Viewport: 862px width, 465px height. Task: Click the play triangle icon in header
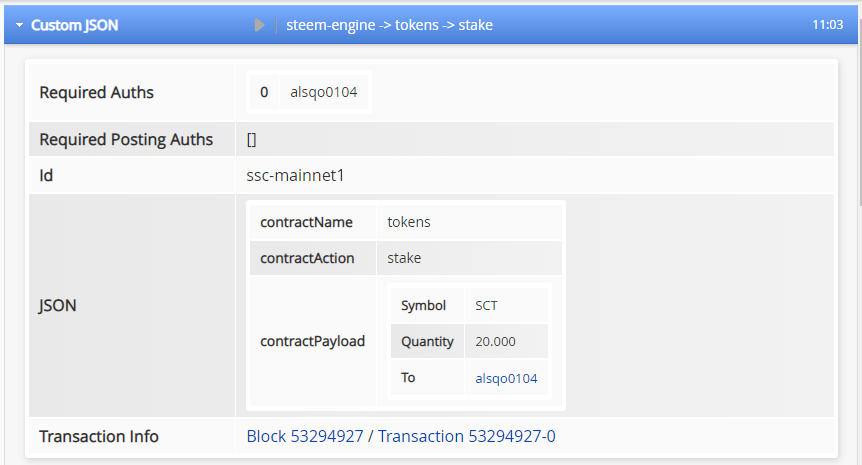tap(259, 25)
